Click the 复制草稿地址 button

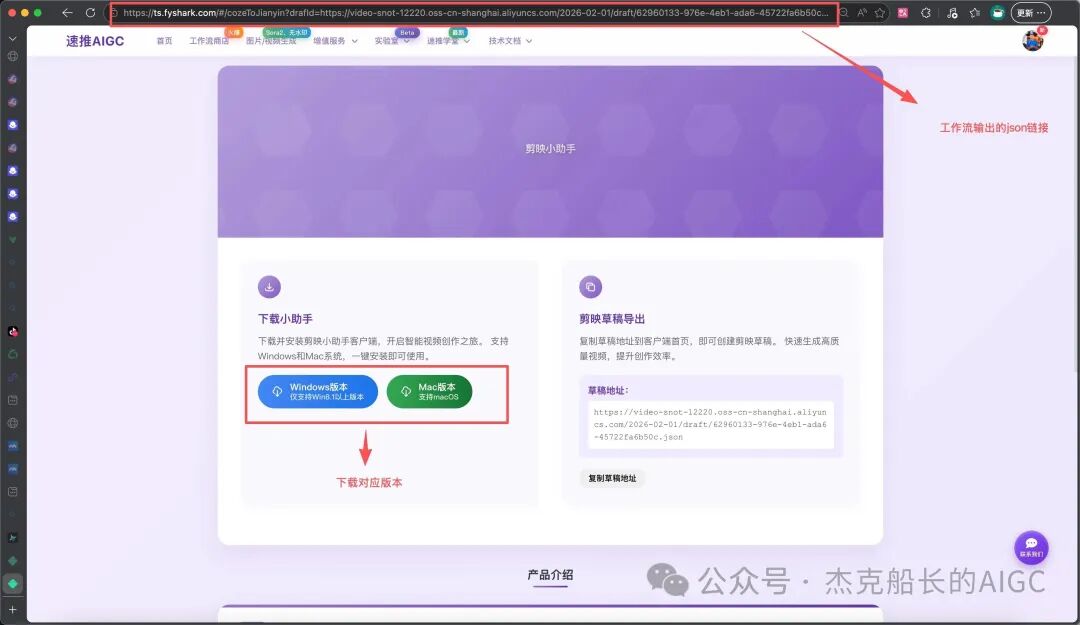(612, 478)
